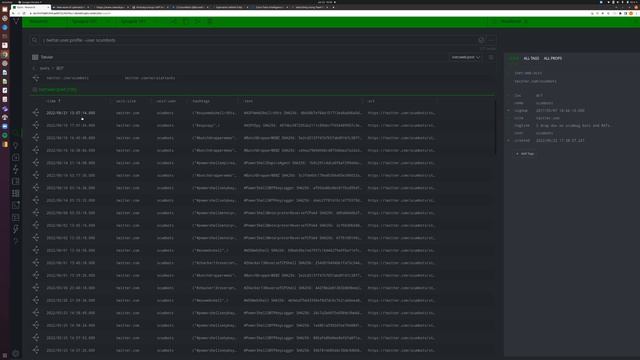Open the first Synapse tab in the top bar
The width and height of the screenshot is (640, 360).
pos(84,21)
